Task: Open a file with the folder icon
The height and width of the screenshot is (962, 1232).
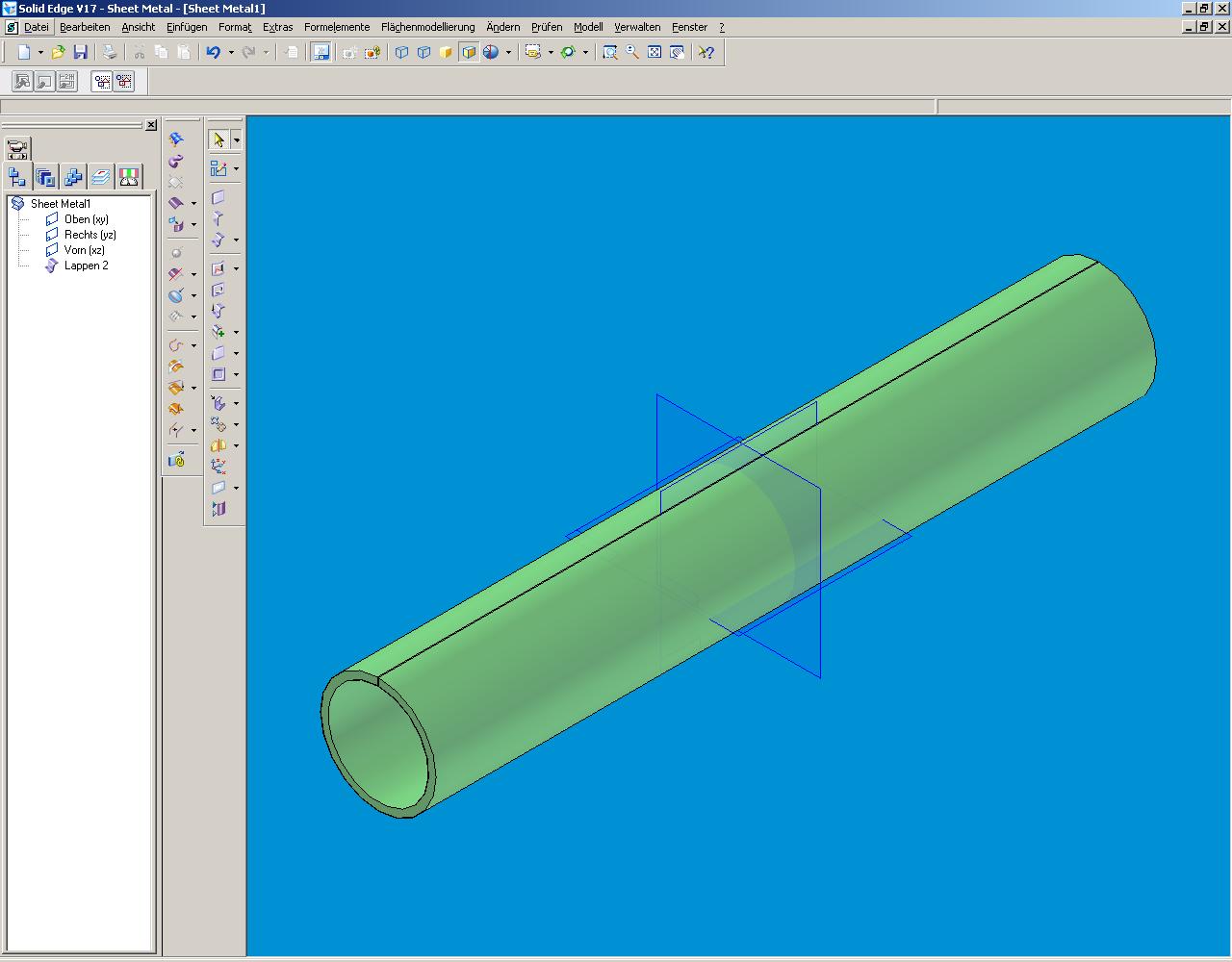Action: click(59, 52)
